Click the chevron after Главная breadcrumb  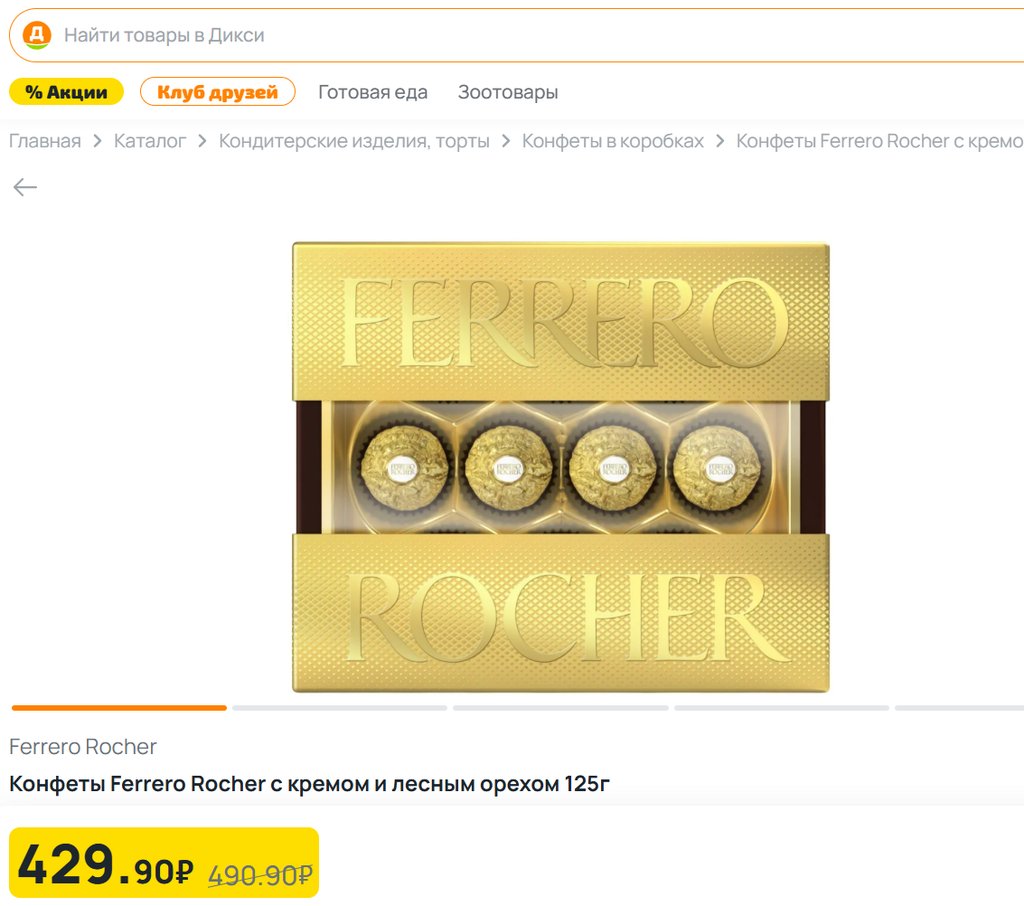[x=97, y=141]
